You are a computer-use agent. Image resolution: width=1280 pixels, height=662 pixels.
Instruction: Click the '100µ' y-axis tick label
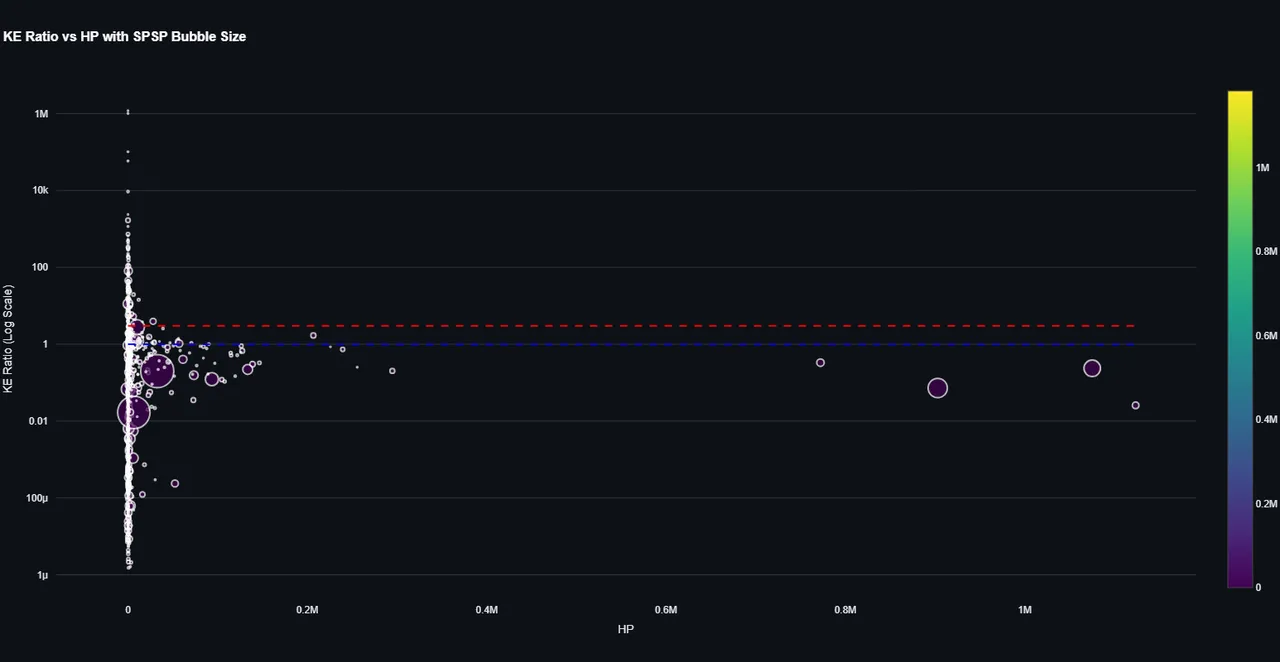[38, 498]
